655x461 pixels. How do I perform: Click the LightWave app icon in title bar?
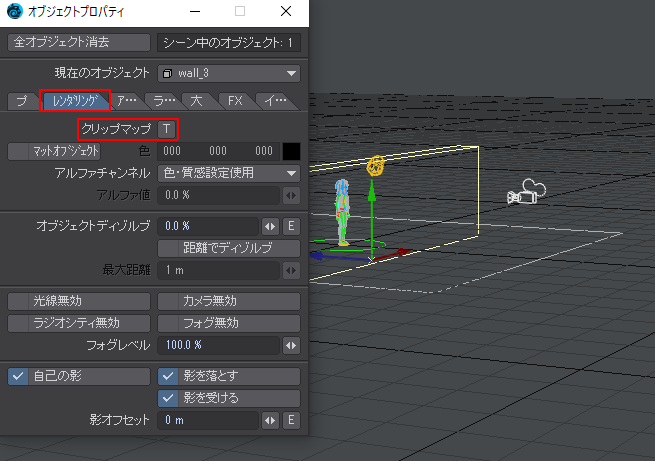pyautogui.click(x=15, y=11)
